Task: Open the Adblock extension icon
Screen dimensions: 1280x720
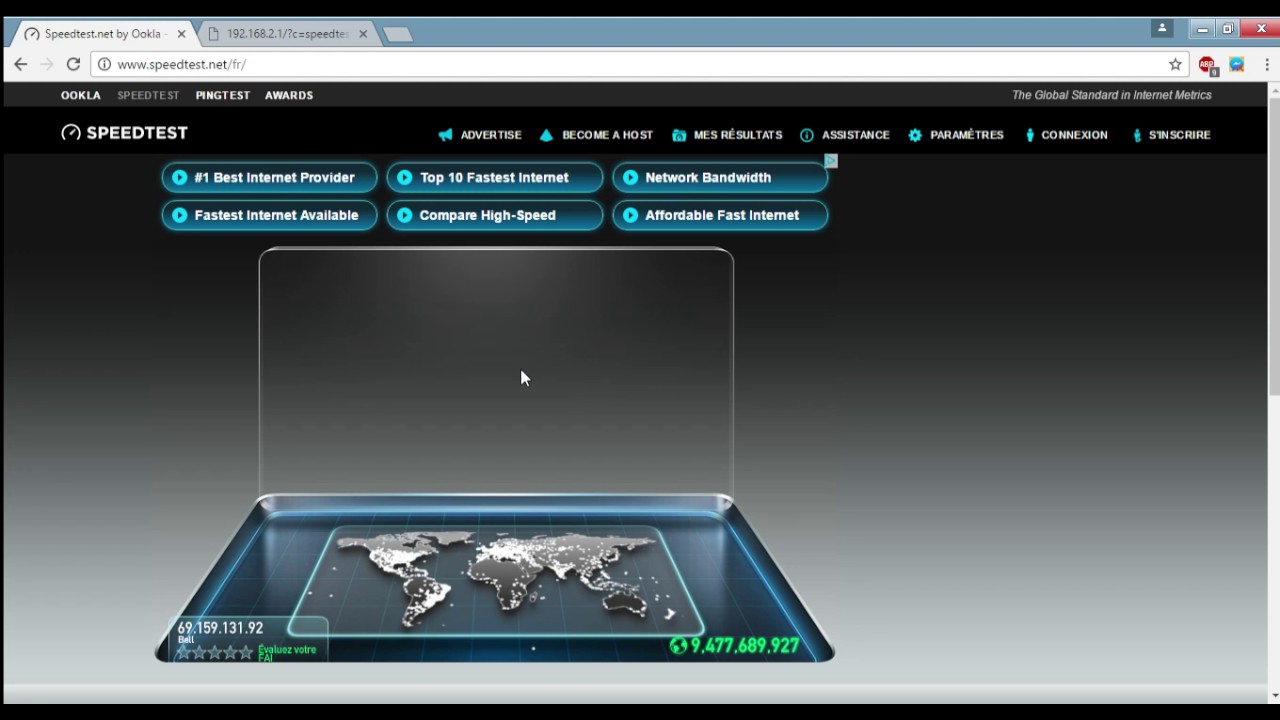Action: click(x=1208, y=65)
